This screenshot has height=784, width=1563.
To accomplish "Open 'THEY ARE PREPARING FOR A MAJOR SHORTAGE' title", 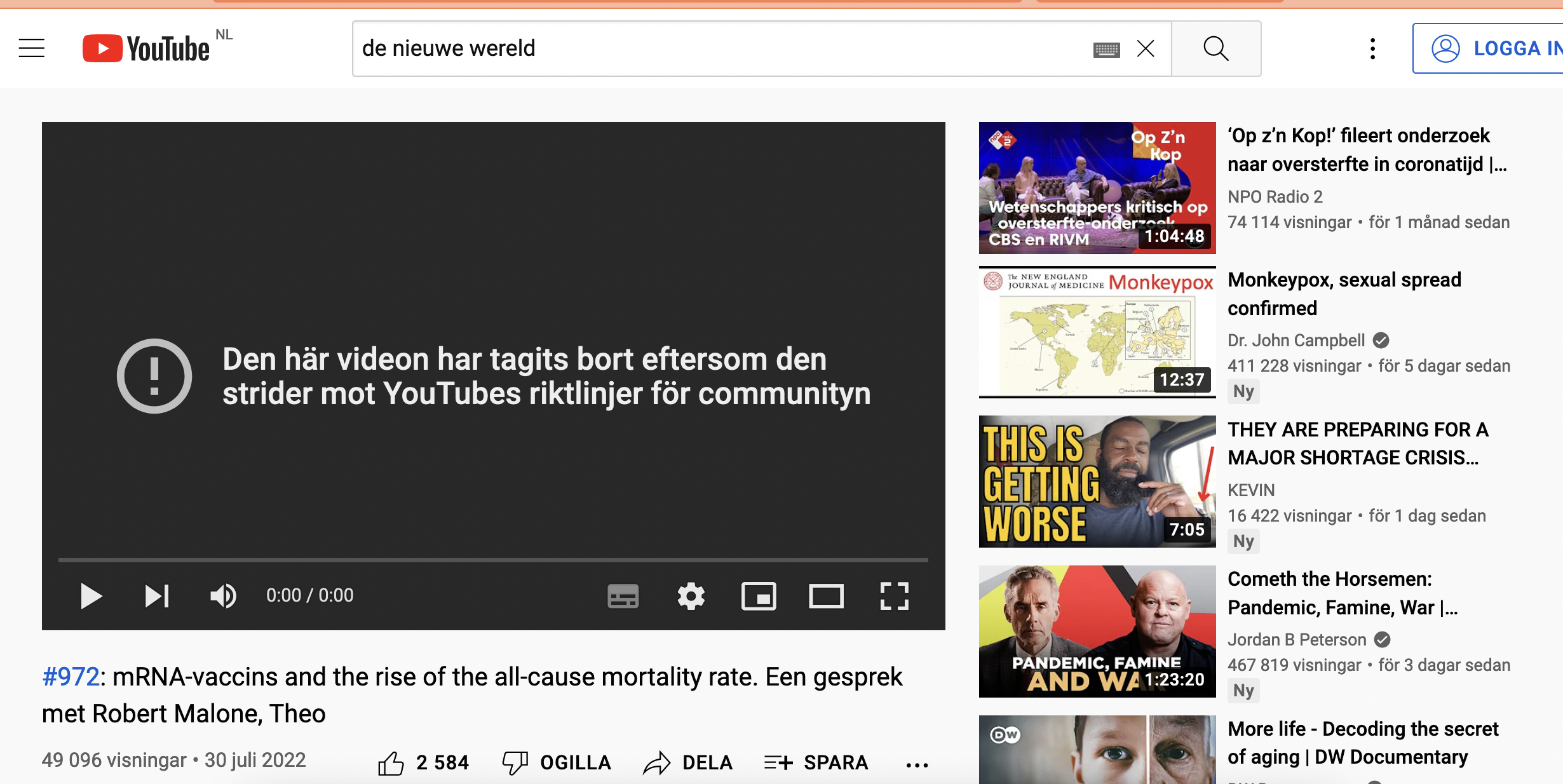I will pyautogui.click(x=1358, y=443).
